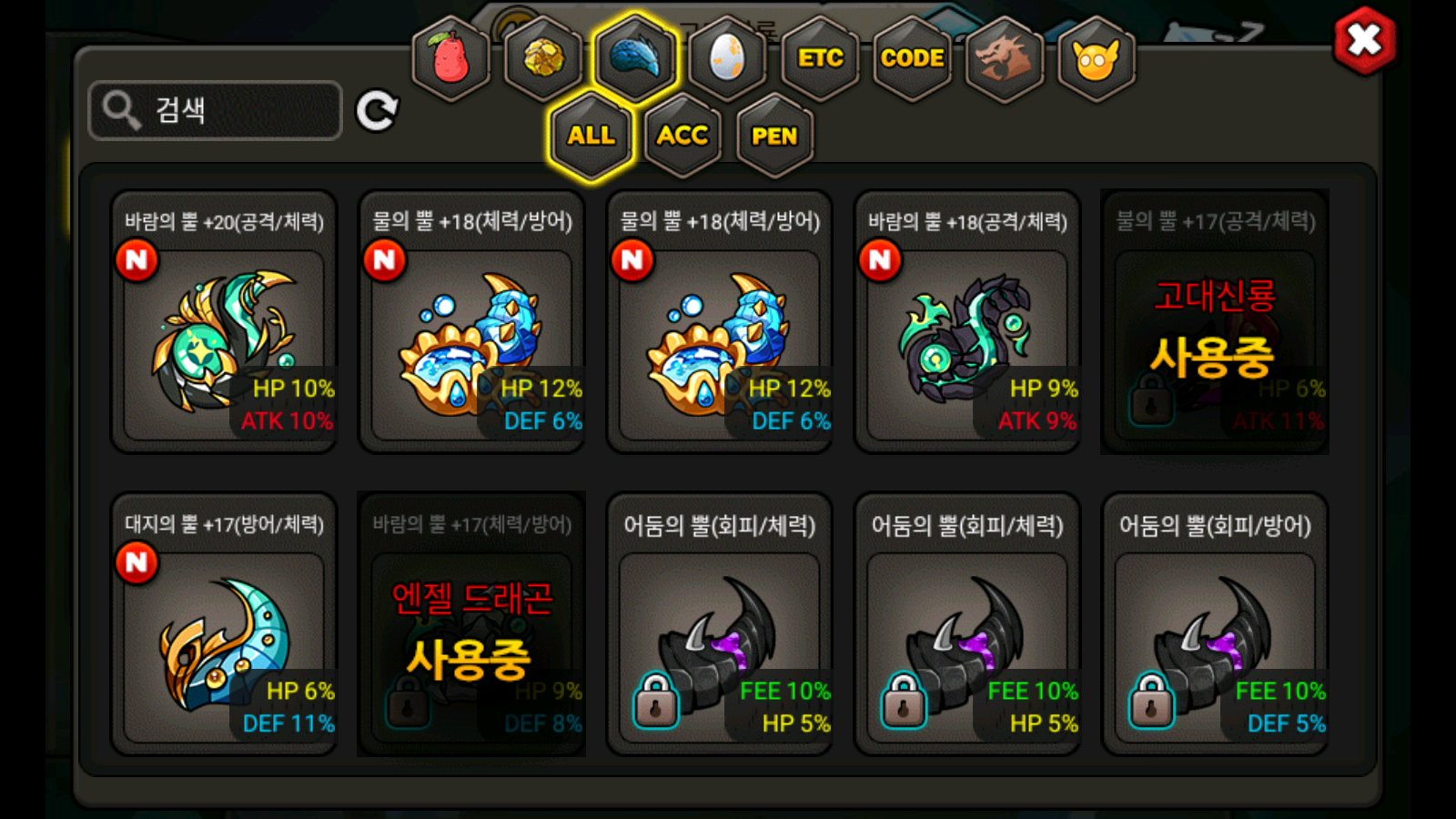Toggle lock on second 어둠의 뿔(회피/체력) item
The width and height of the screenshot is (1456, 819).
(904, 701)
